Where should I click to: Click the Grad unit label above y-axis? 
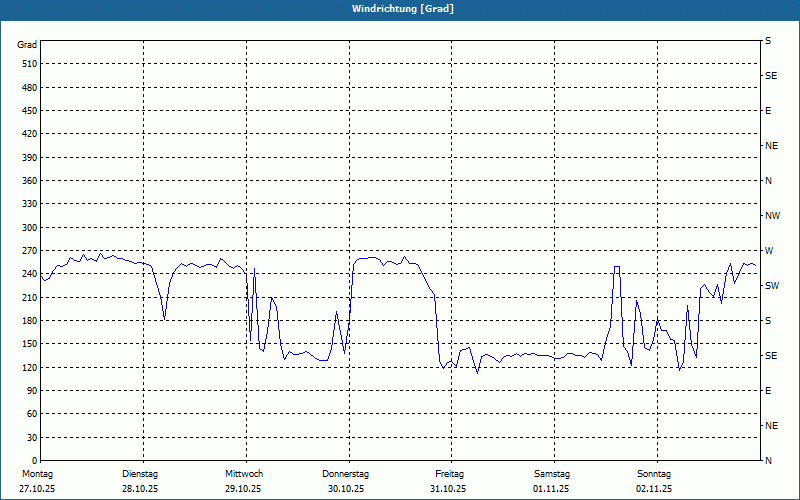(27, 45)
